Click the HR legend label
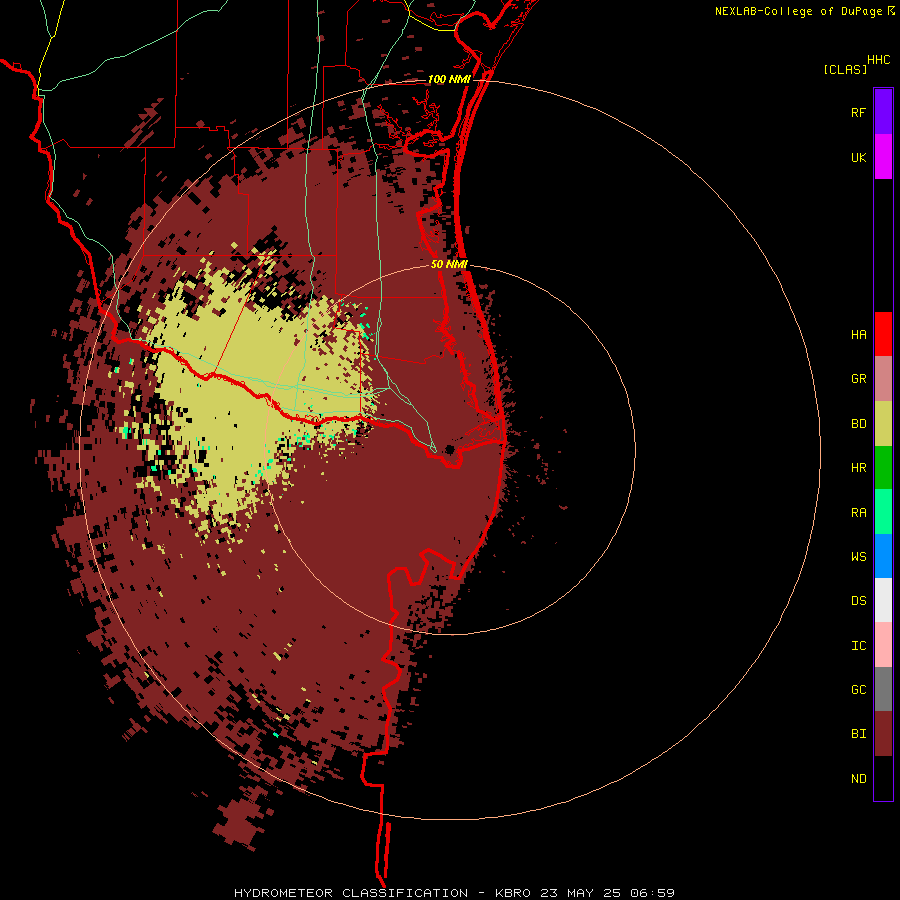The image size is (900, 900). tap(858, 468)
